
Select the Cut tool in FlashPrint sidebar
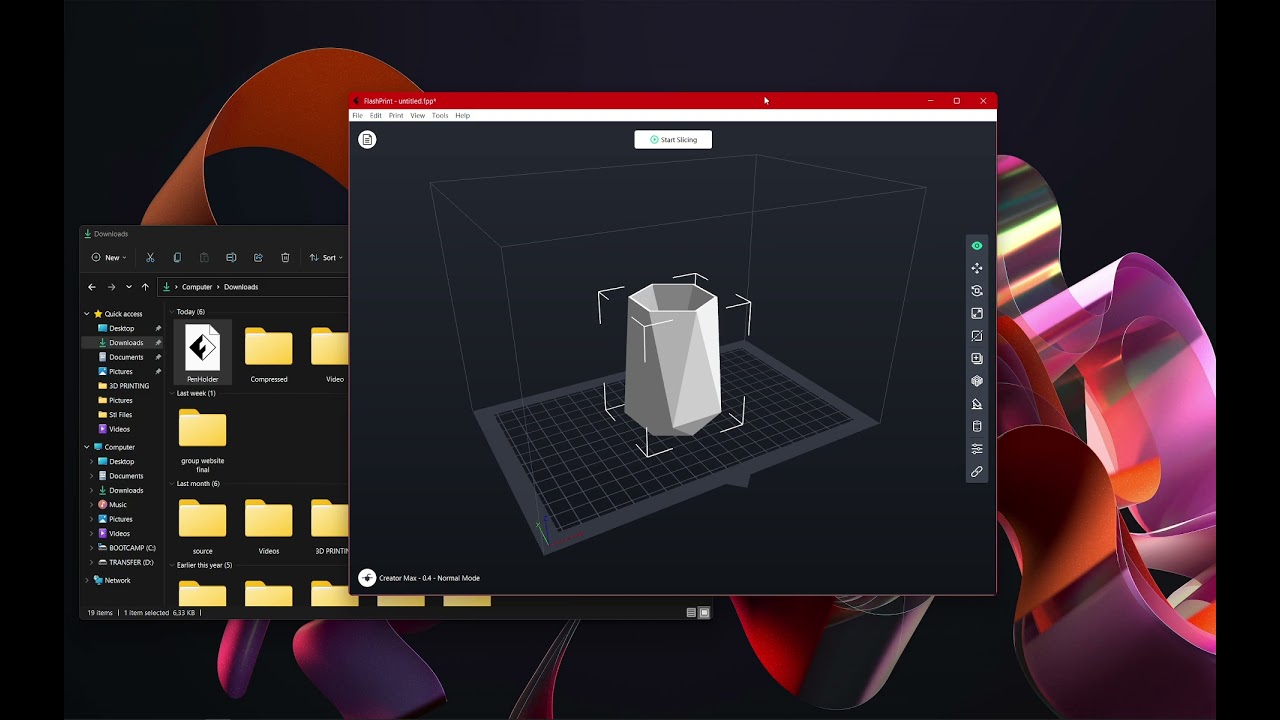point(977,336)
